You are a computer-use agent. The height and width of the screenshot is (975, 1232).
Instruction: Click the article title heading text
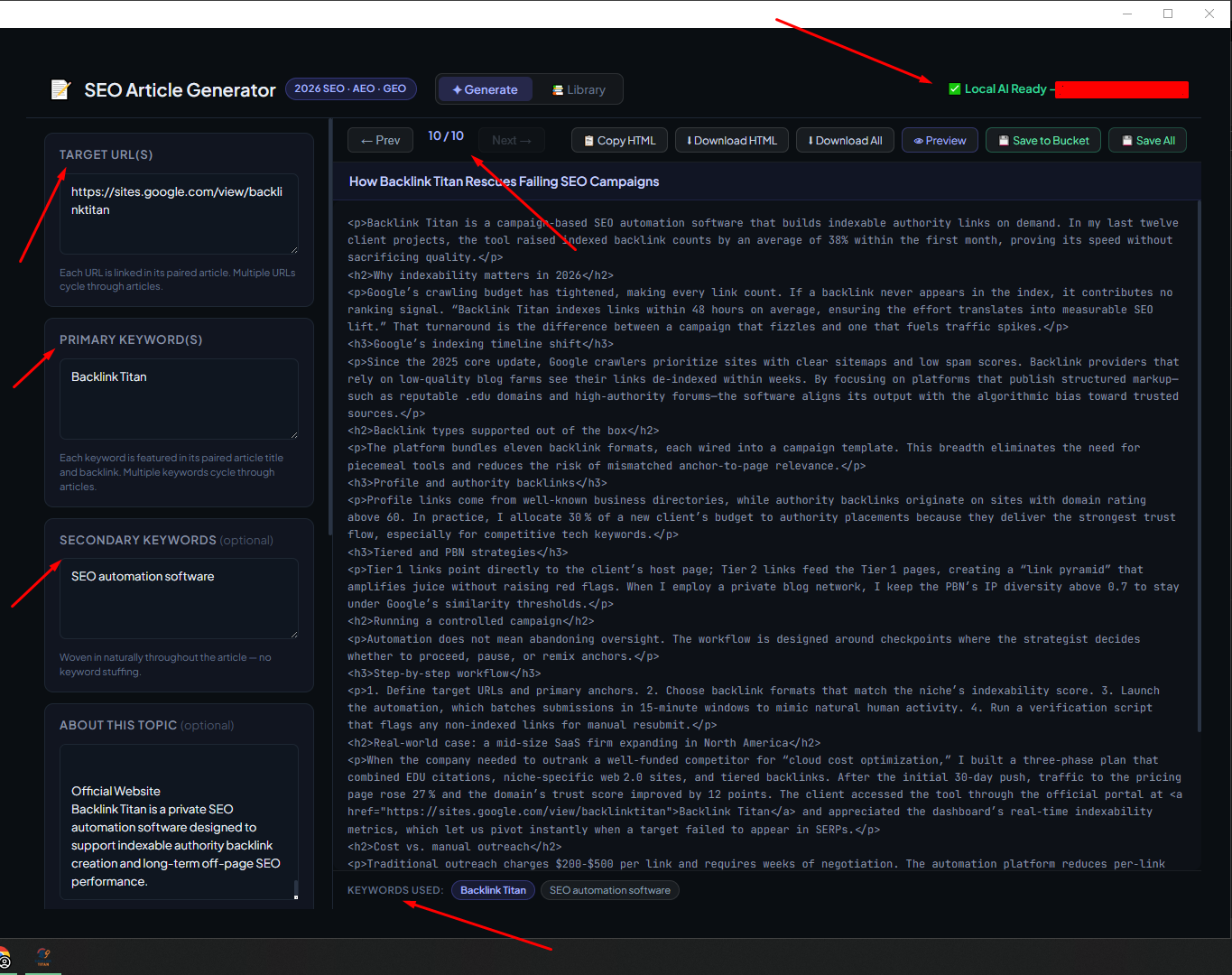click(504, 181)
